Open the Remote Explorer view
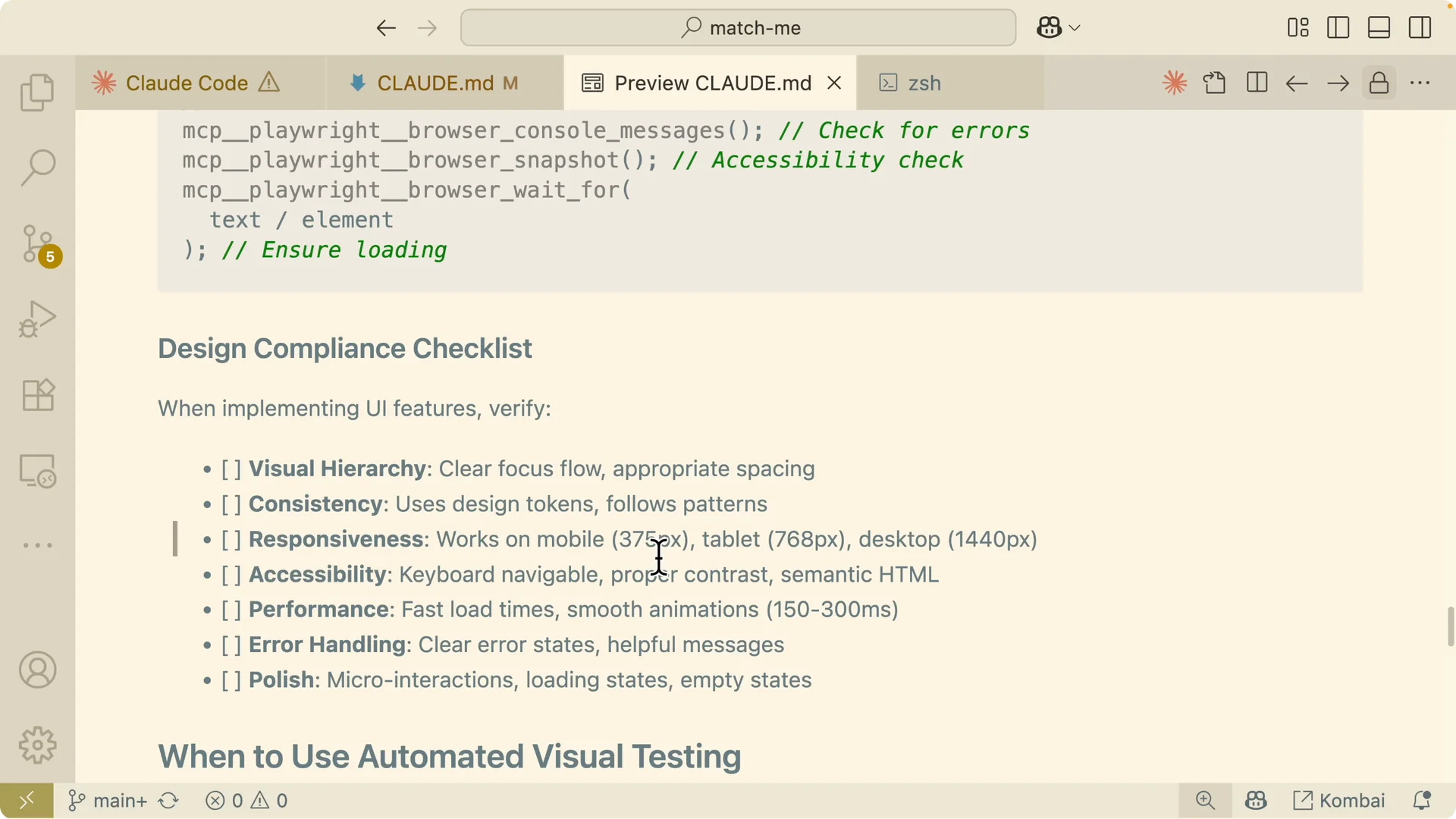Screen dimensions: 1456x819 coord(37,471)
